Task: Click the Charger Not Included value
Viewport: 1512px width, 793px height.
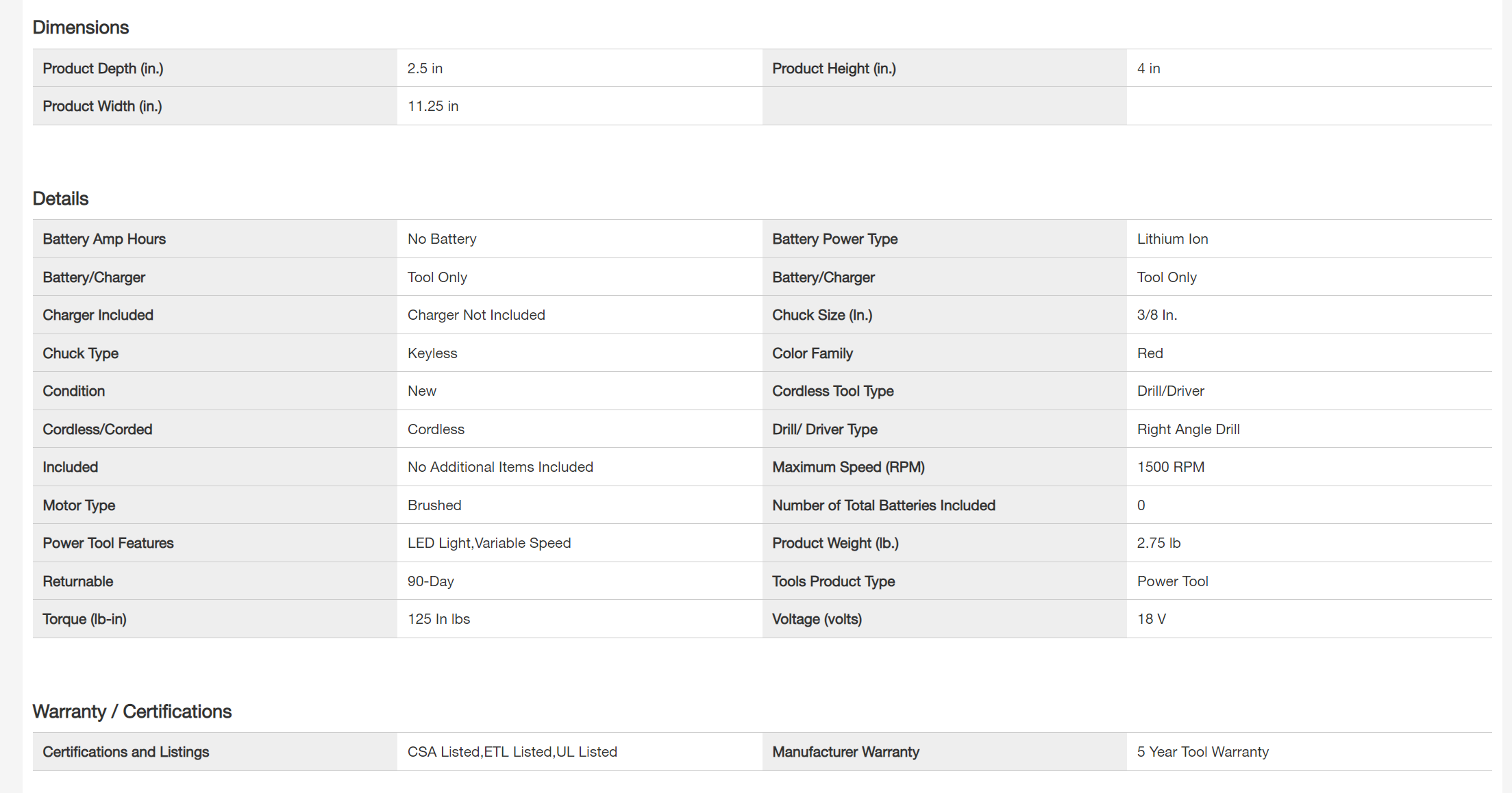Action: click(476, 315)
